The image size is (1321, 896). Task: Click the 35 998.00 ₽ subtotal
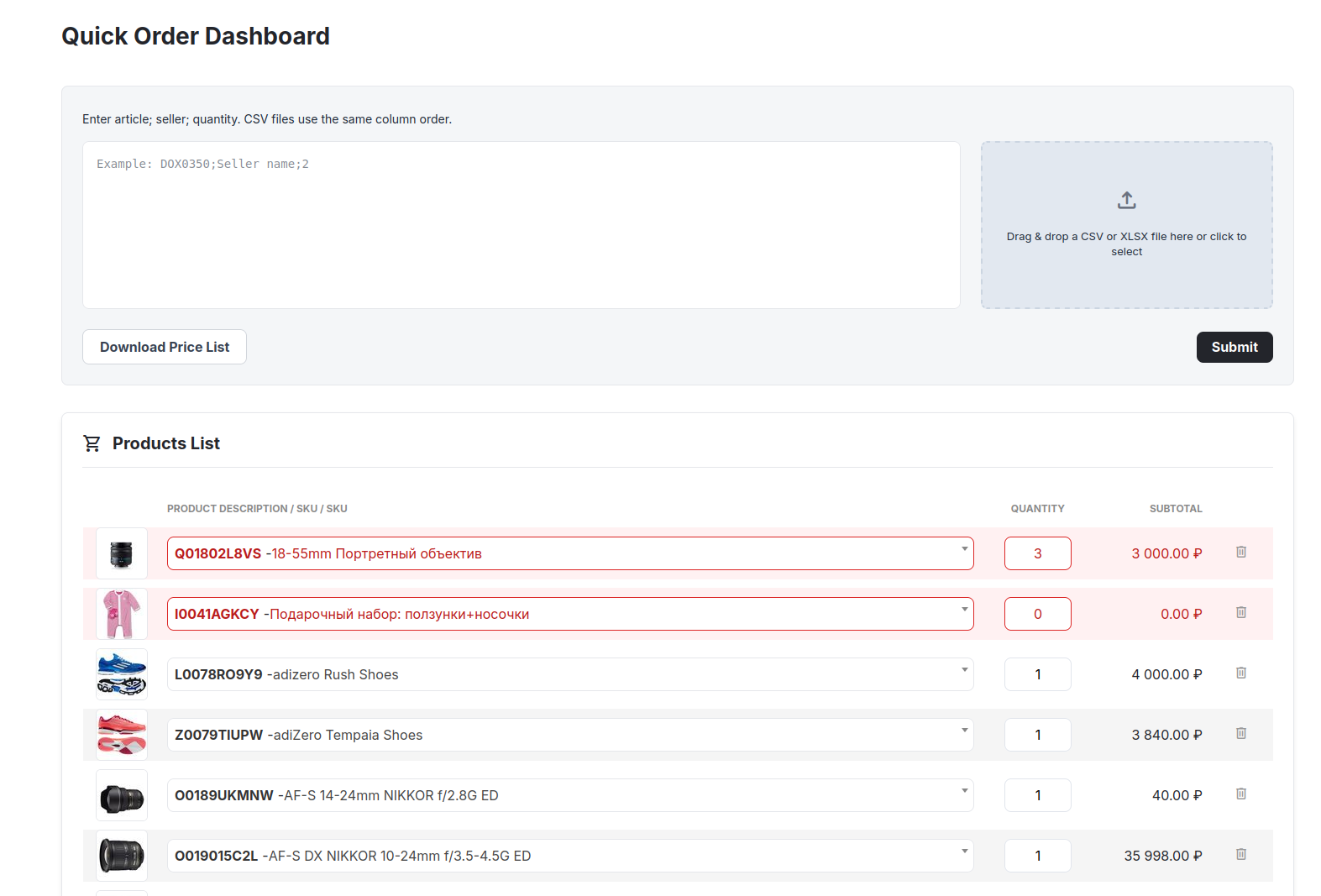[1163, 856]
